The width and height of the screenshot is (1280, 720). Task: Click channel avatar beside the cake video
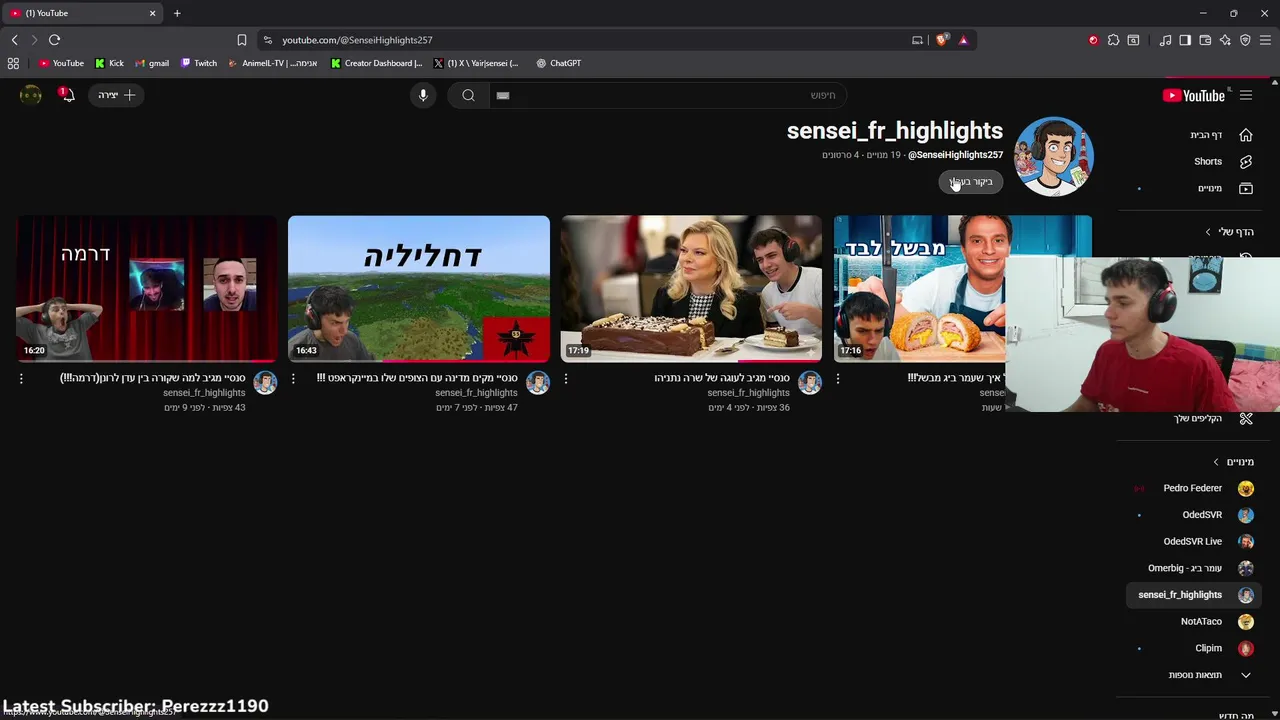(810, 382)
